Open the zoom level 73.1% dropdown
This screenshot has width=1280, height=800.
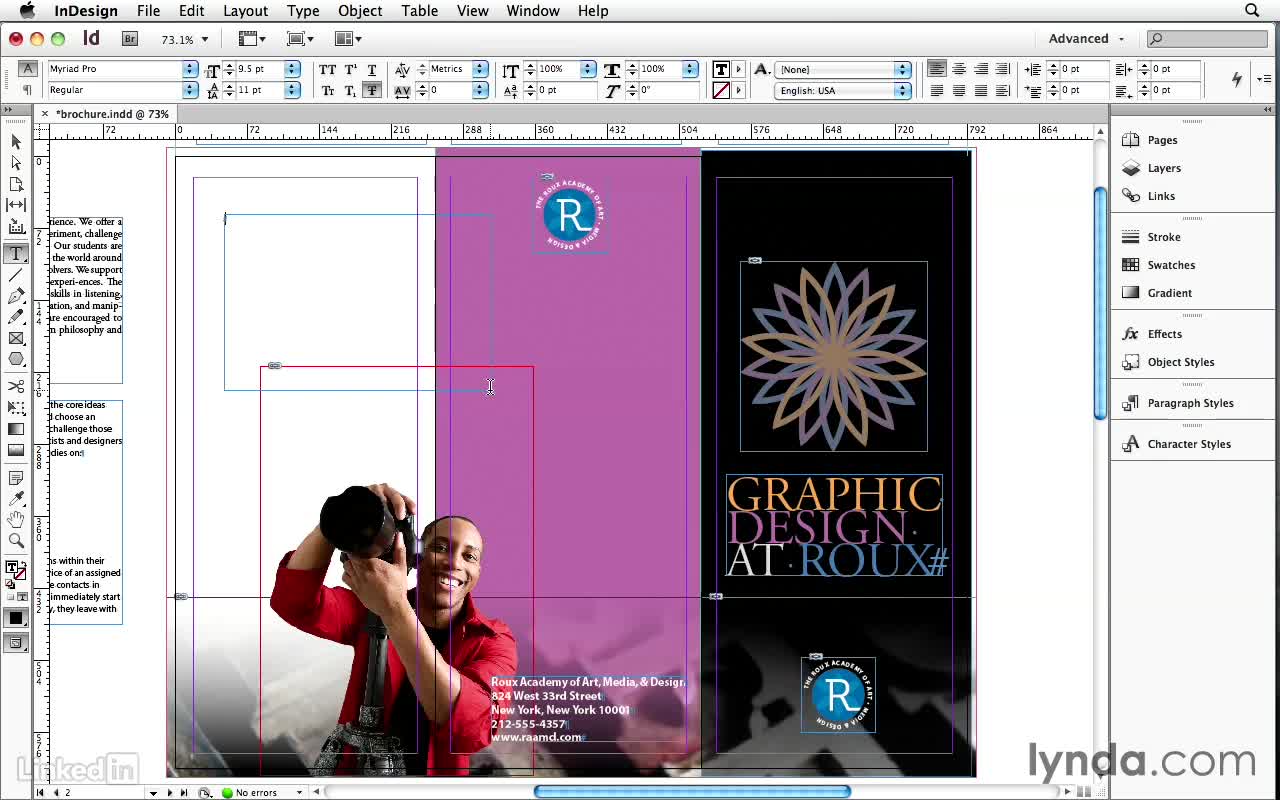(x=204, y=39)
